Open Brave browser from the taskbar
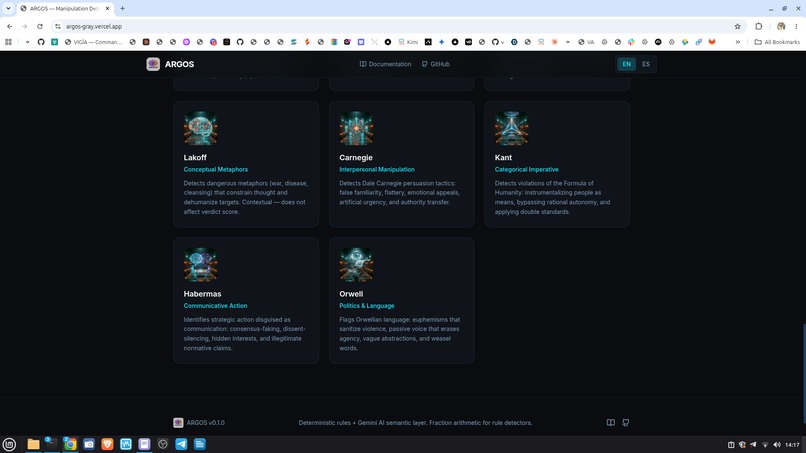 (x=107, y=444)
